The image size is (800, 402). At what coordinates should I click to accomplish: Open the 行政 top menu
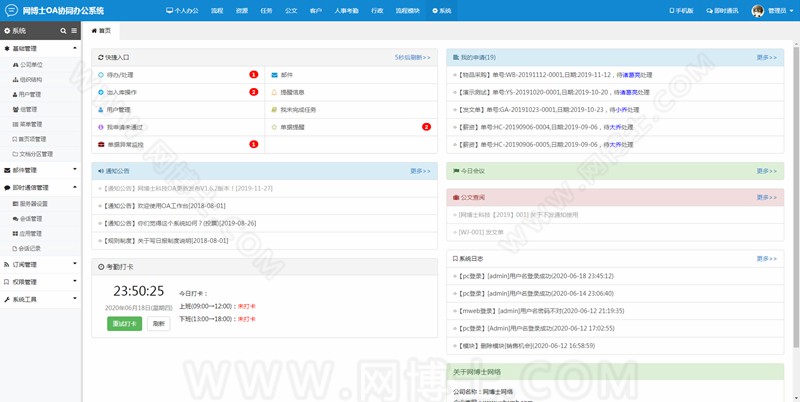(x=377, y=11)
